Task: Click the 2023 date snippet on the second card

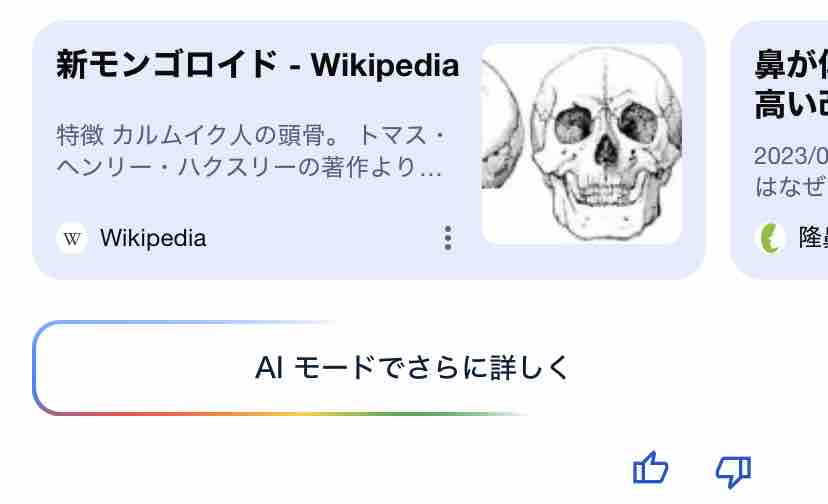Action: point(791,156)
